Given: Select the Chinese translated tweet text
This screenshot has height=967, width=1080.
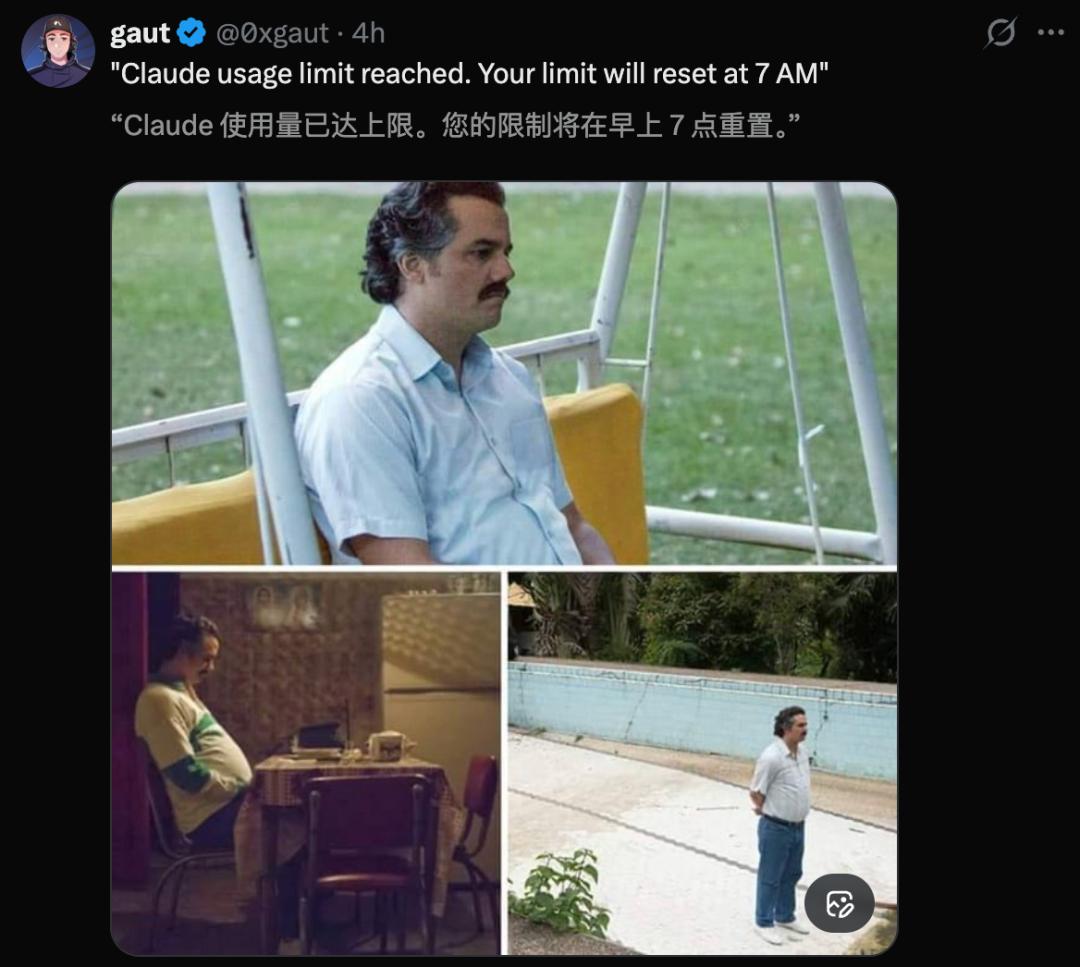Looking at the screenshot, I should coord(455,126).
